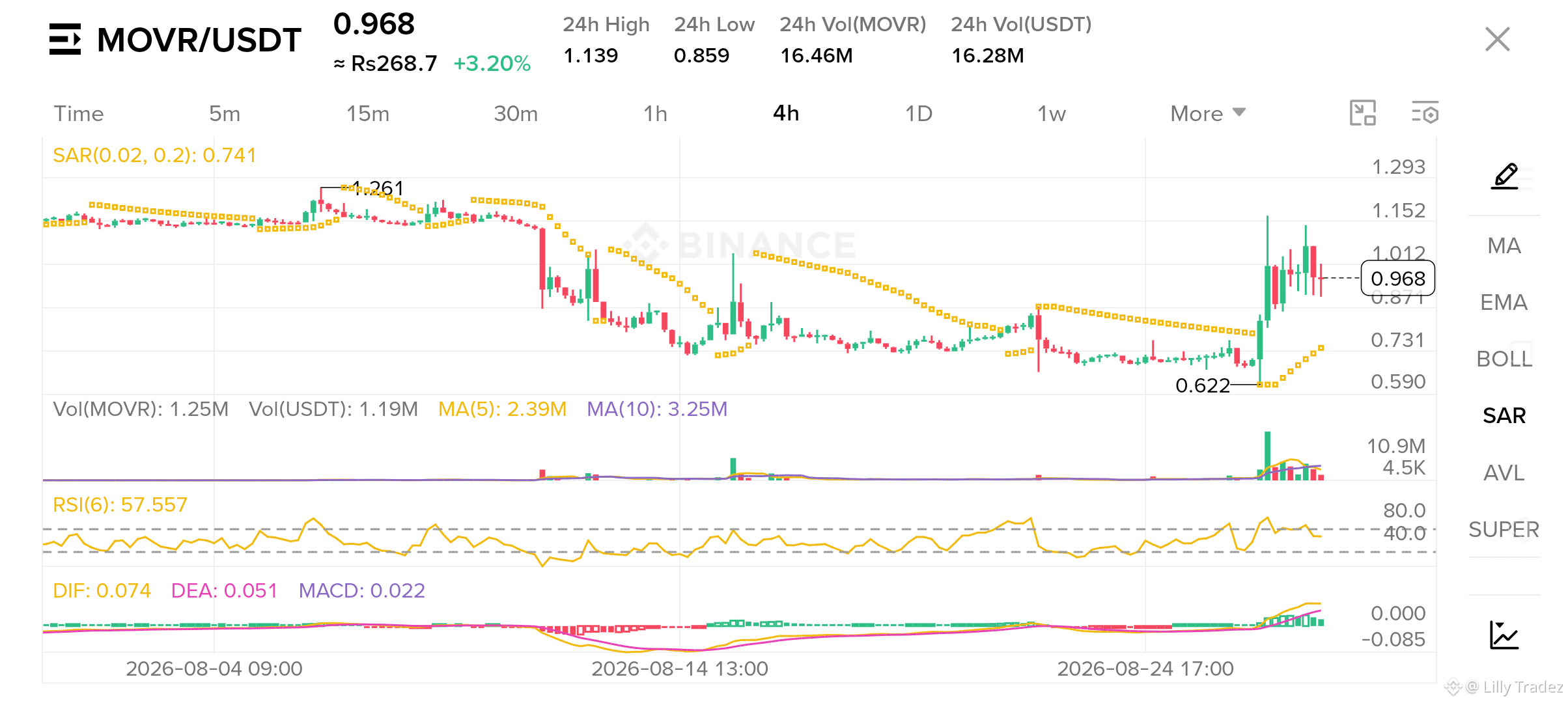Select the 1D interval
Screen dimensions: 1568x703
(x=919, y=114)
